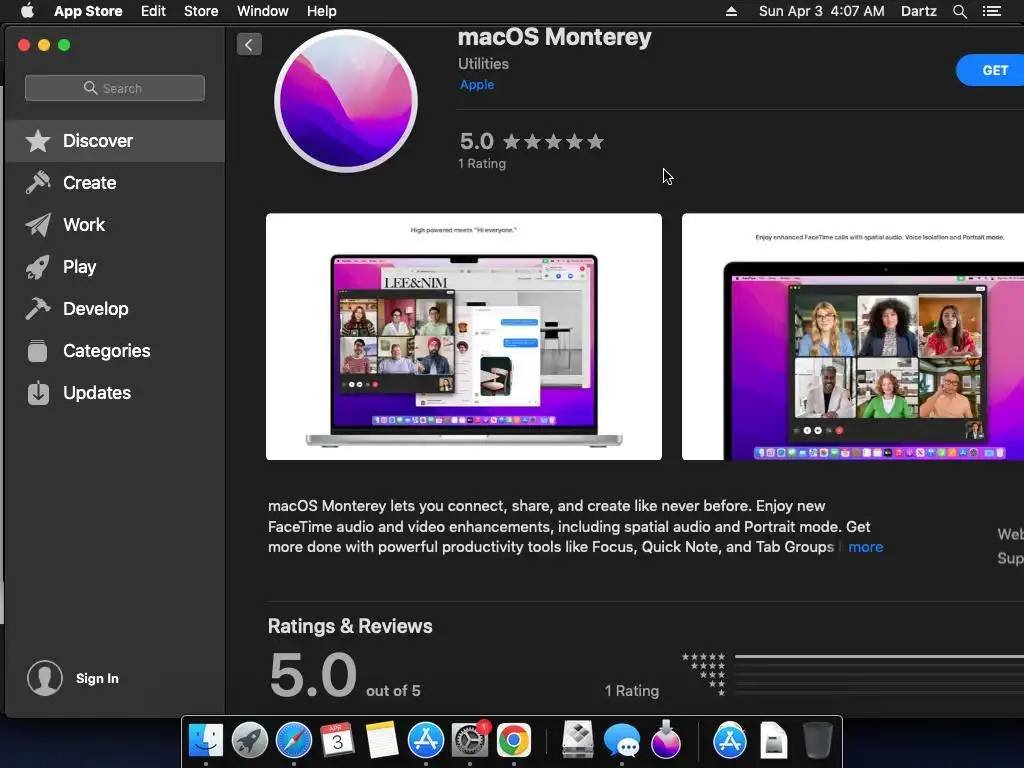Click the macOS Monterey app icon
This screenshot has height=768, width=1024.
346,101
